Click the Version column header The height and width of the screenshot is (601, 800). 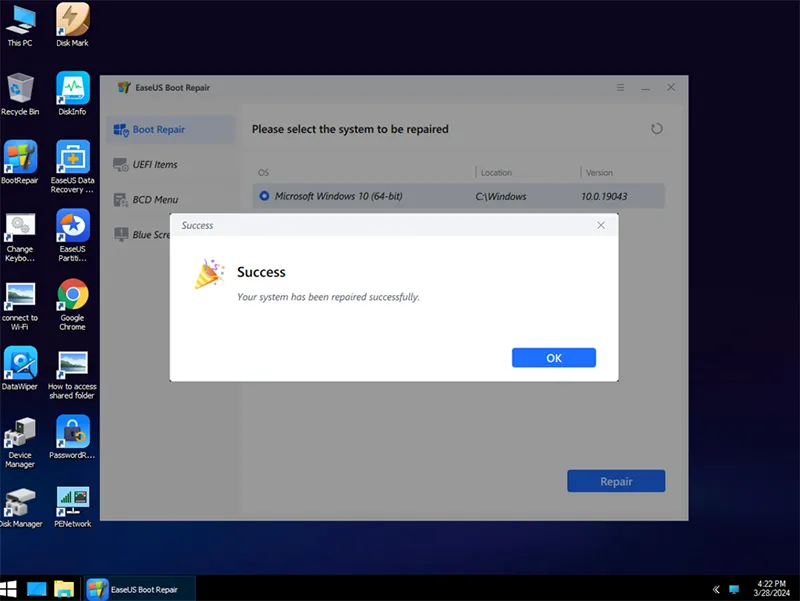pos(599,172)
